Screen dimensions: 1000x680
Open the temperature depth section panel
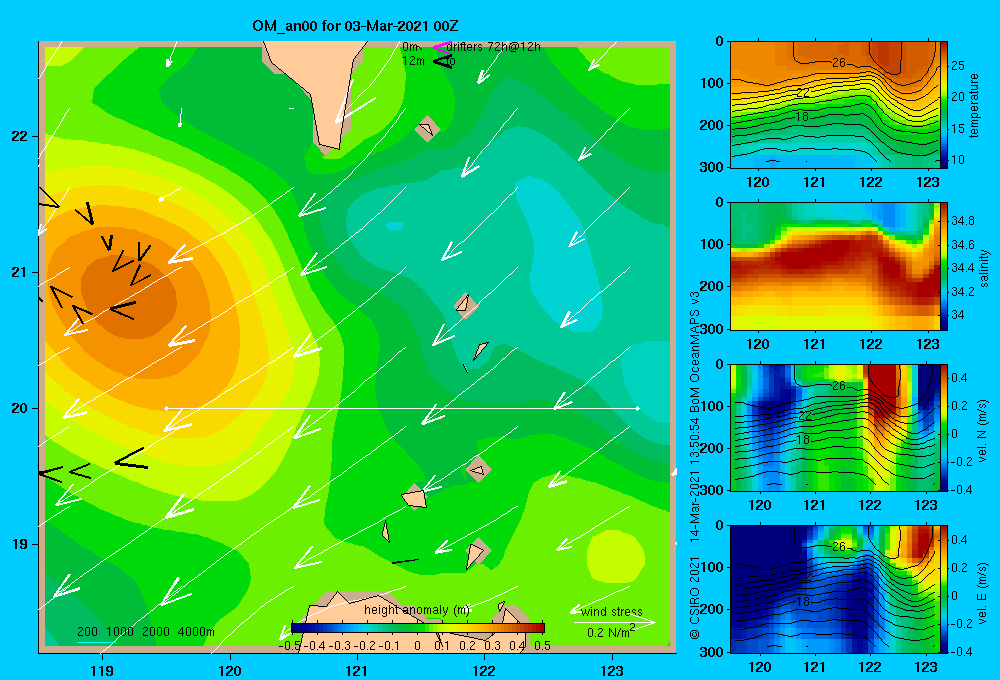point(834,105)
